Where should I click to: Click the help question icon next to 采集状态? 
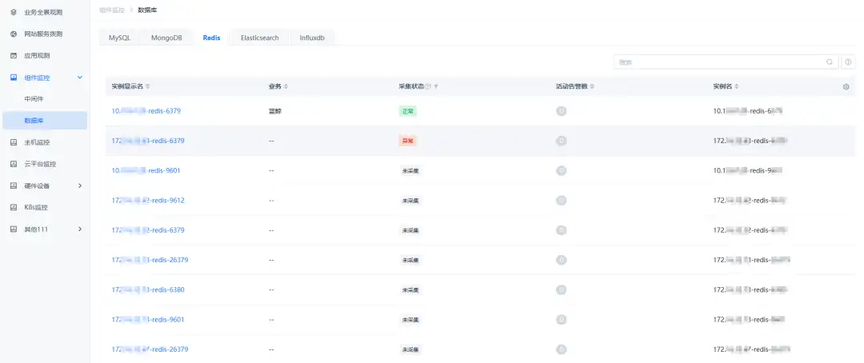point(428,87)
